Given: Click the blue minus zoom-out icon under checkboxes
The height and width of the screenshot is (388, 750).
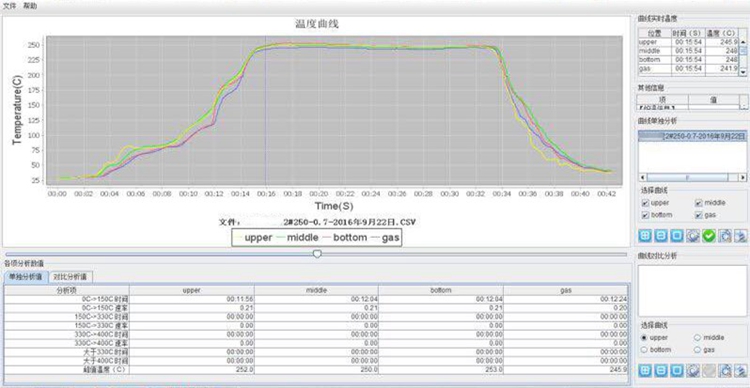Looking at the screenshot, I should coord(661,235).
